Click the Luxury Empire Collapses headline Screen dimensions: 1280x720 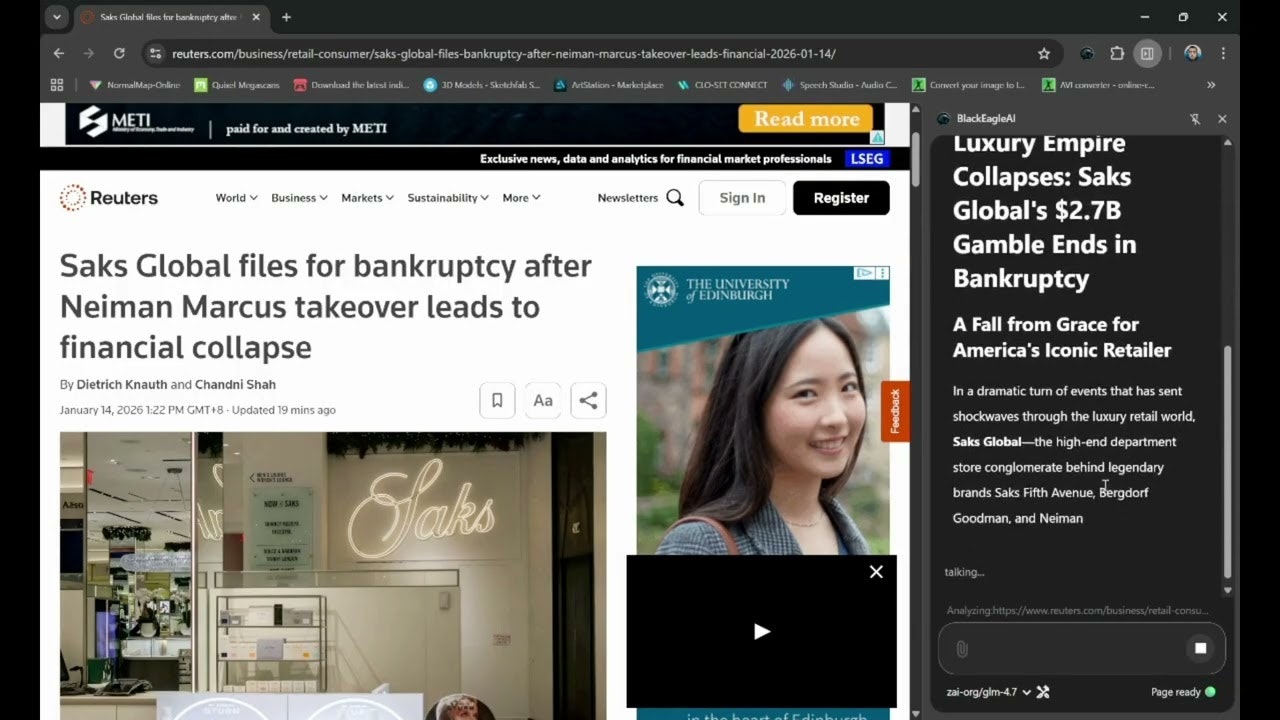pyautogui.click(x=1044, y=211)
